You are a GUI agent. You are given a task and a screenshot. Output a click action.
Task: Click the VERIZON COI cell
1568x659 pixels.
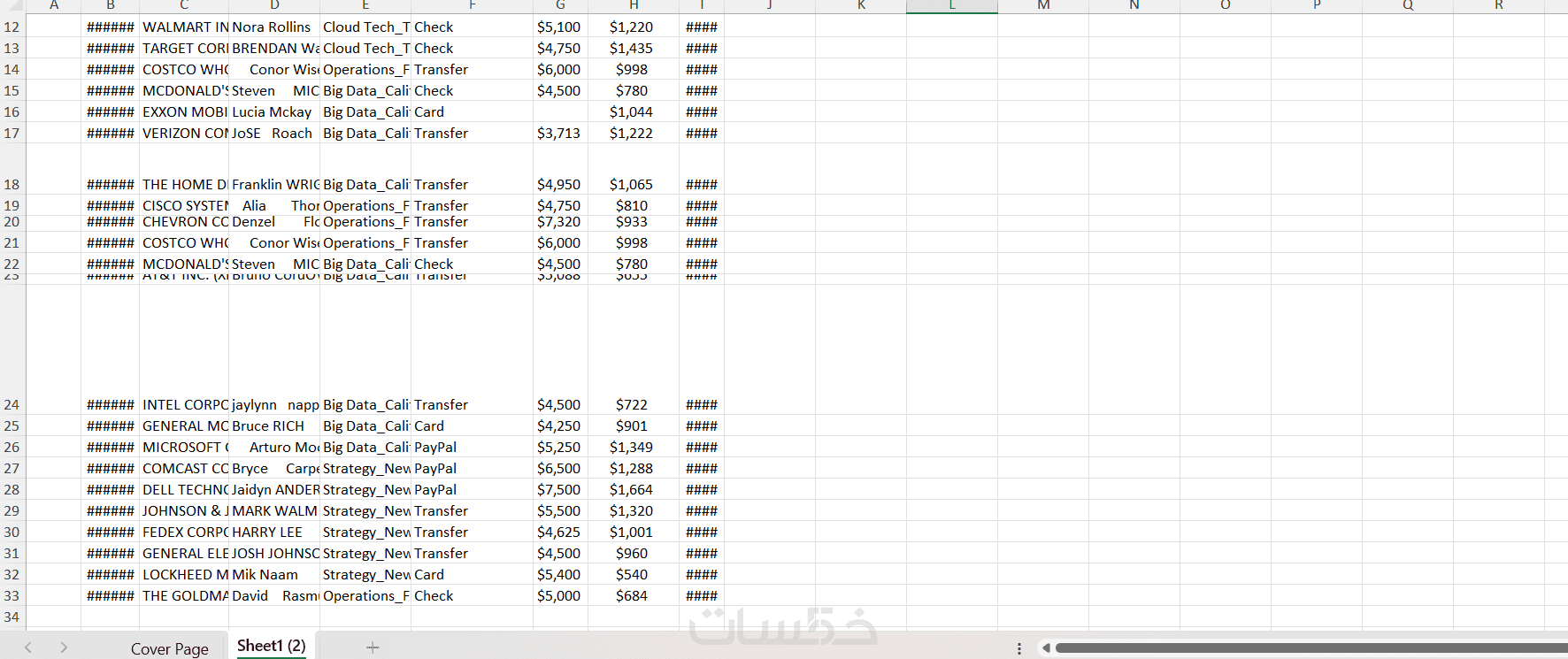184,133
